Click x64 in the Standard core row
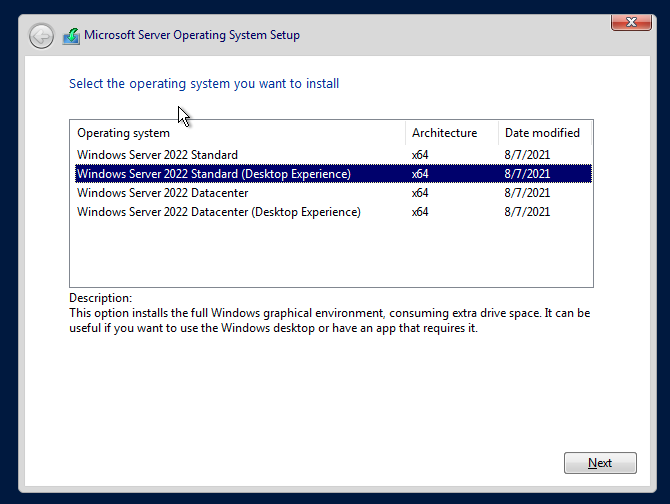670x504 pixels. [420, 155]
